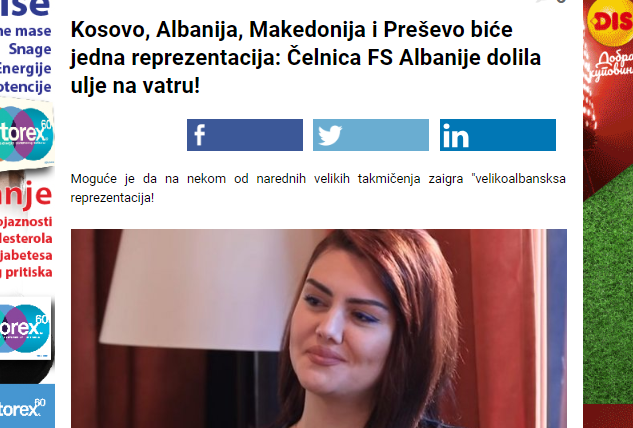Click the photo of the woman in article
633x428 pixels.
click(x=319, y=328)
